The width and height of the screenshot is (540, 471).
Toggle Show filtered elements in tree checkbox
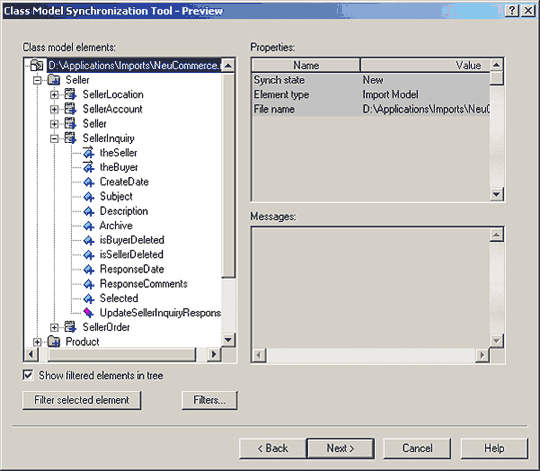coord(28,375)
